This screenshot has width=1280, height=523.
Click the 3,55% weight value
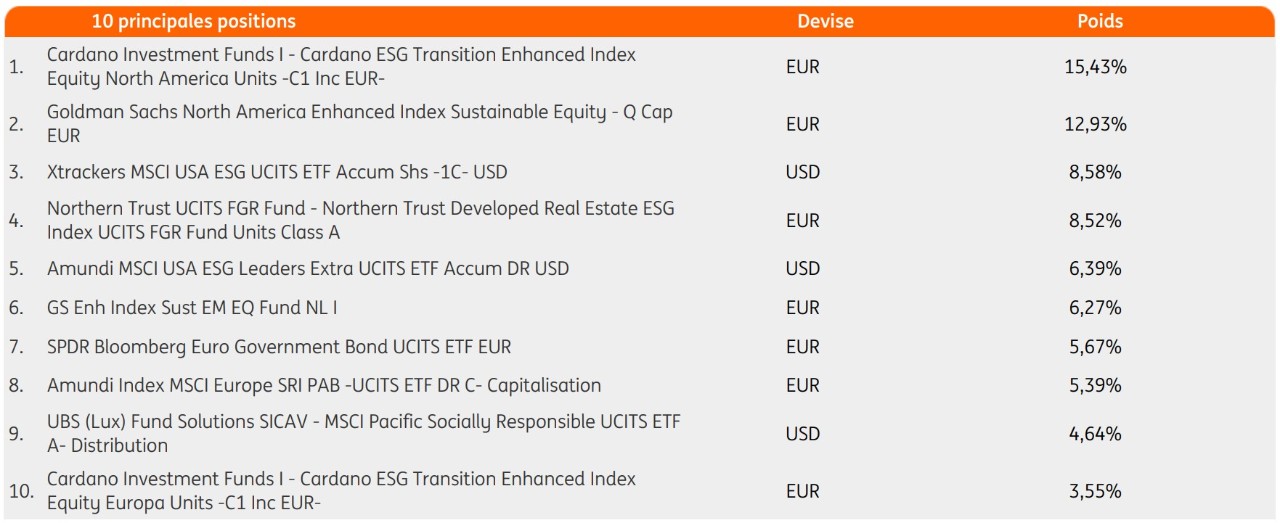point(1095,491)
